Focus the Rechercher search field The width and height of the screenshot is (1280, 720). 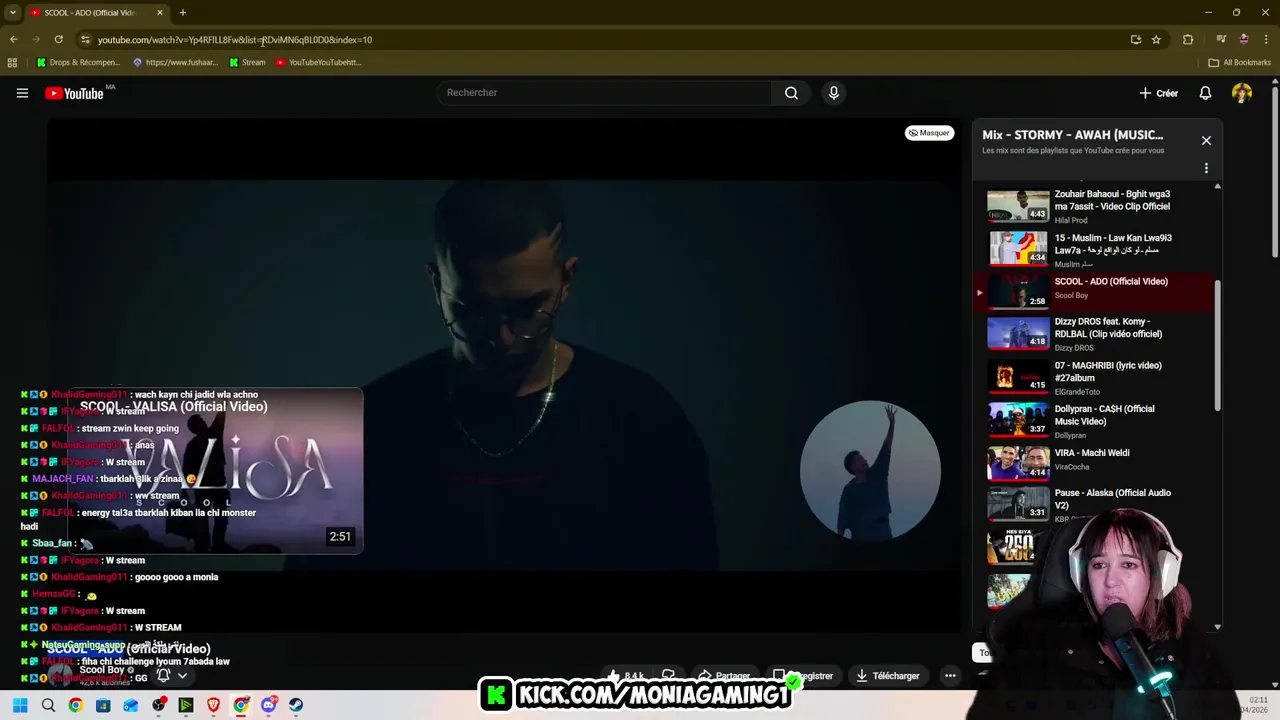coord(604,93)
